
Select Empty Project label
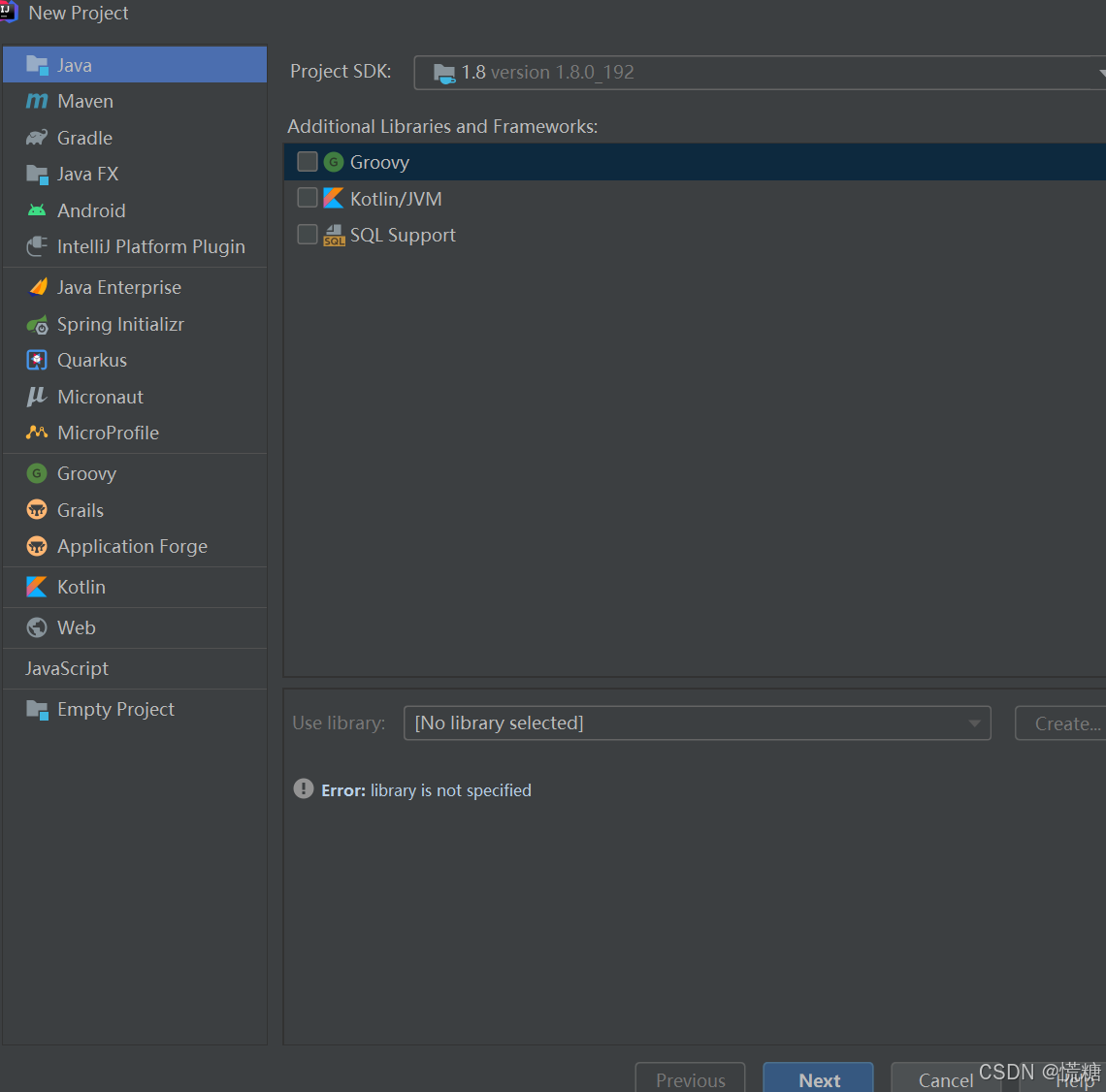(115, 709)
